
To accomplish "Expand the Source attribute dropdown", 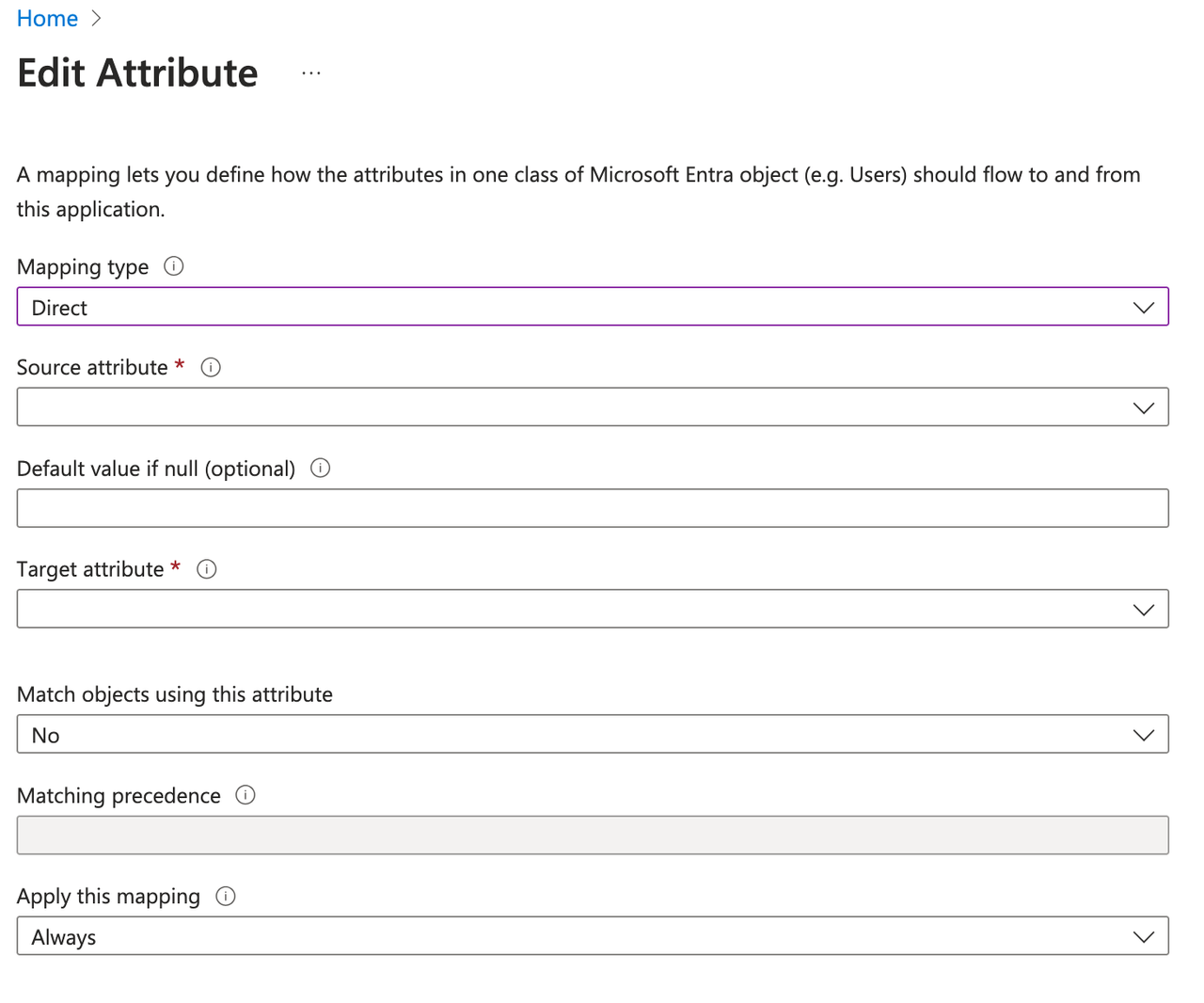I will [592, 407].
